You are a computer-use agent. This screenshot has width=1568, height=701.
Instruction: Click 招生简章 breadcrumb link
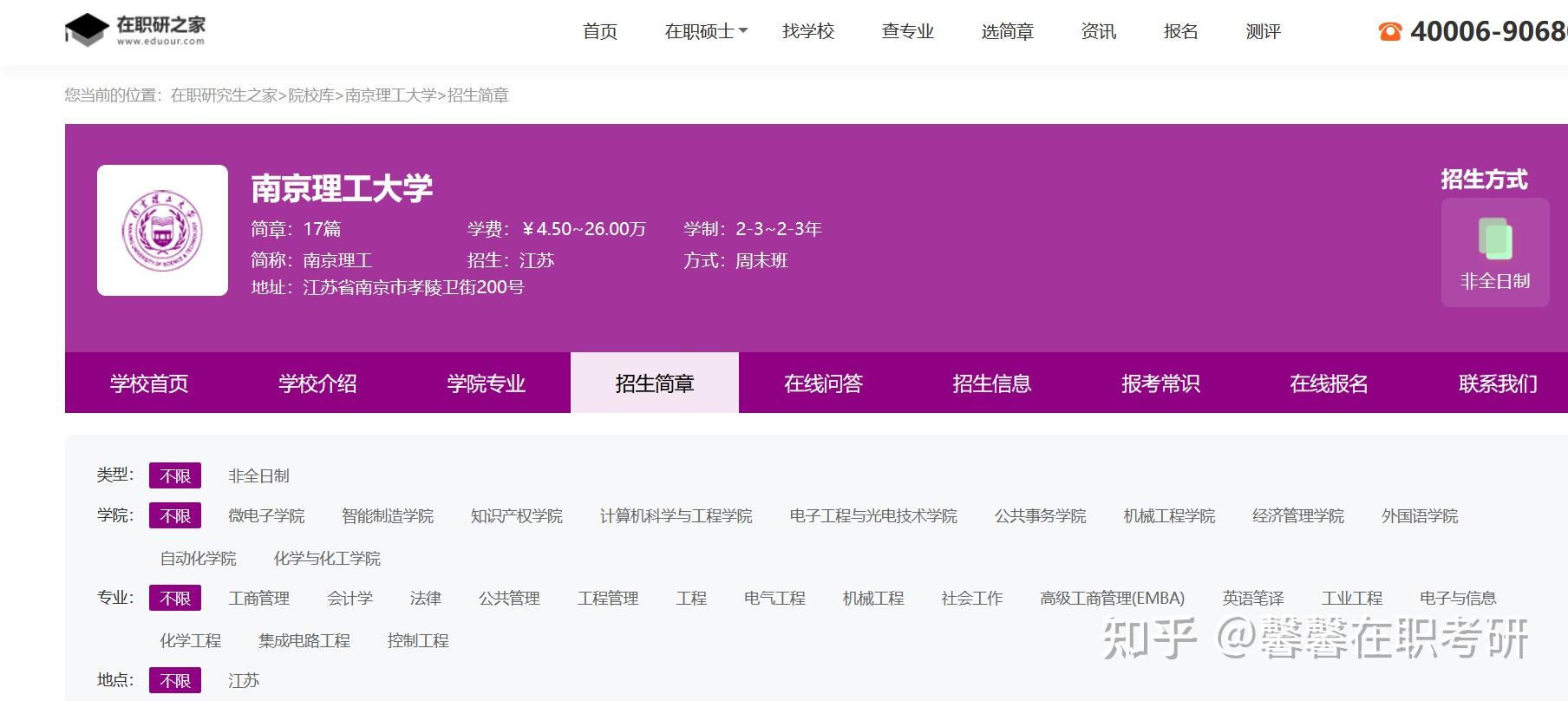coord(478,95)
